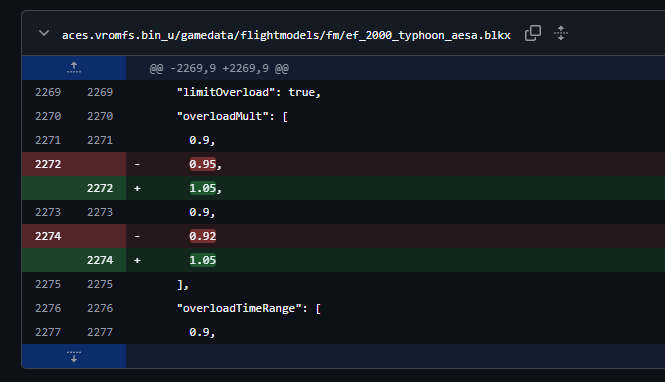Click the "limitOverload": true line
The image size is (665, 382).
[249, 92]
